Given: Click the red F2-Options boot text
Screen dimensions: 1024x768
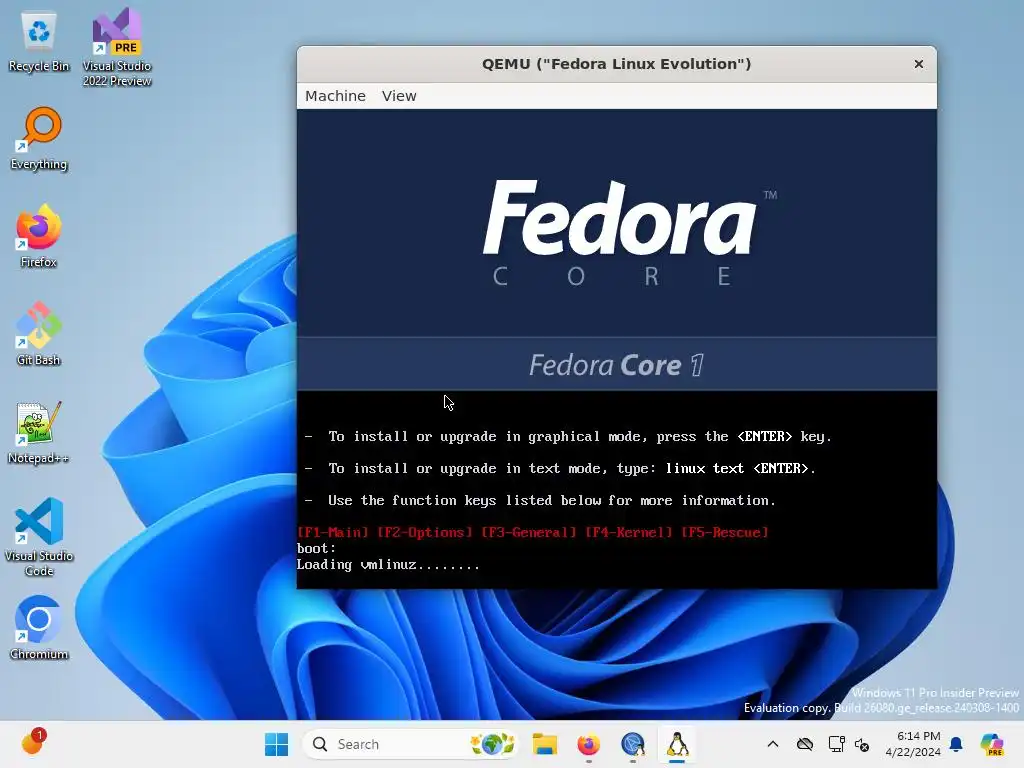Looking at the screenshot, I should 424,532.
